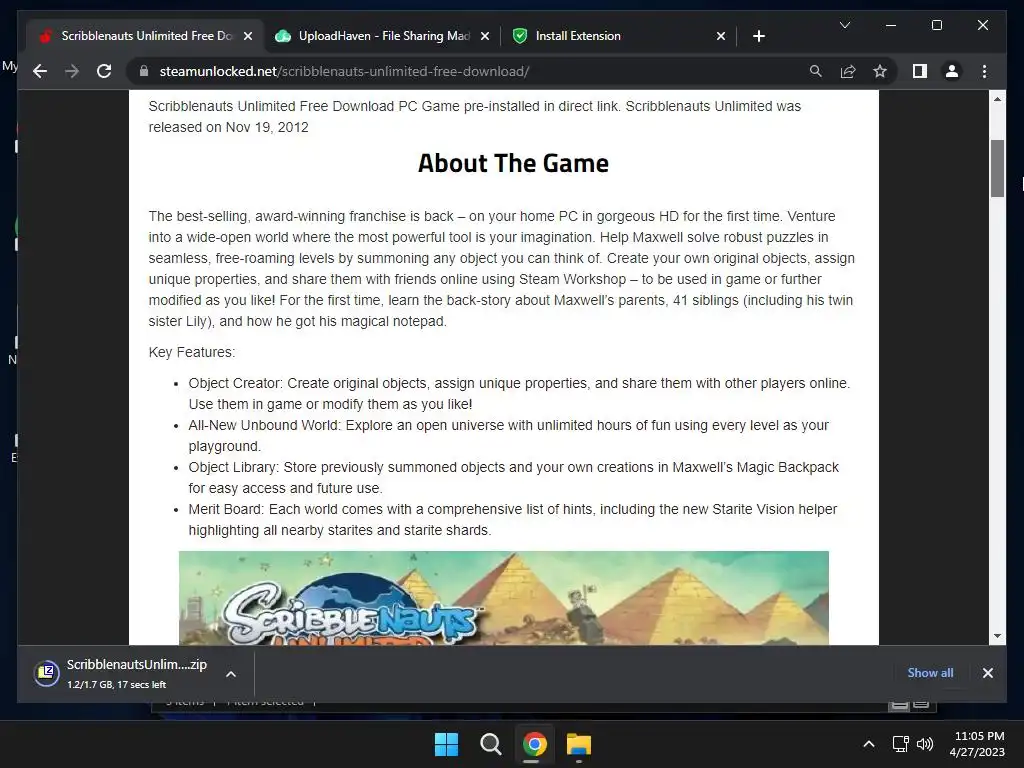Maximize the Chrome window
The height and width of the screenshot is (768, 1024).
pos(936,25)
